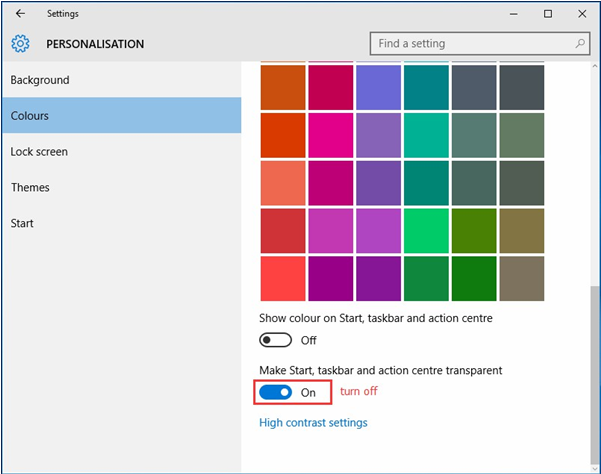Pick the periwinkle blue swatch in first full row
The image size is (601, 474).
(x=378, y=87)
